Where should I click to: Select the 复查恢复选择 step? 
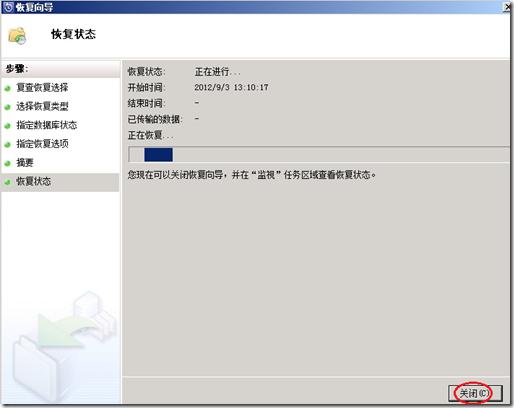(42, 88)
